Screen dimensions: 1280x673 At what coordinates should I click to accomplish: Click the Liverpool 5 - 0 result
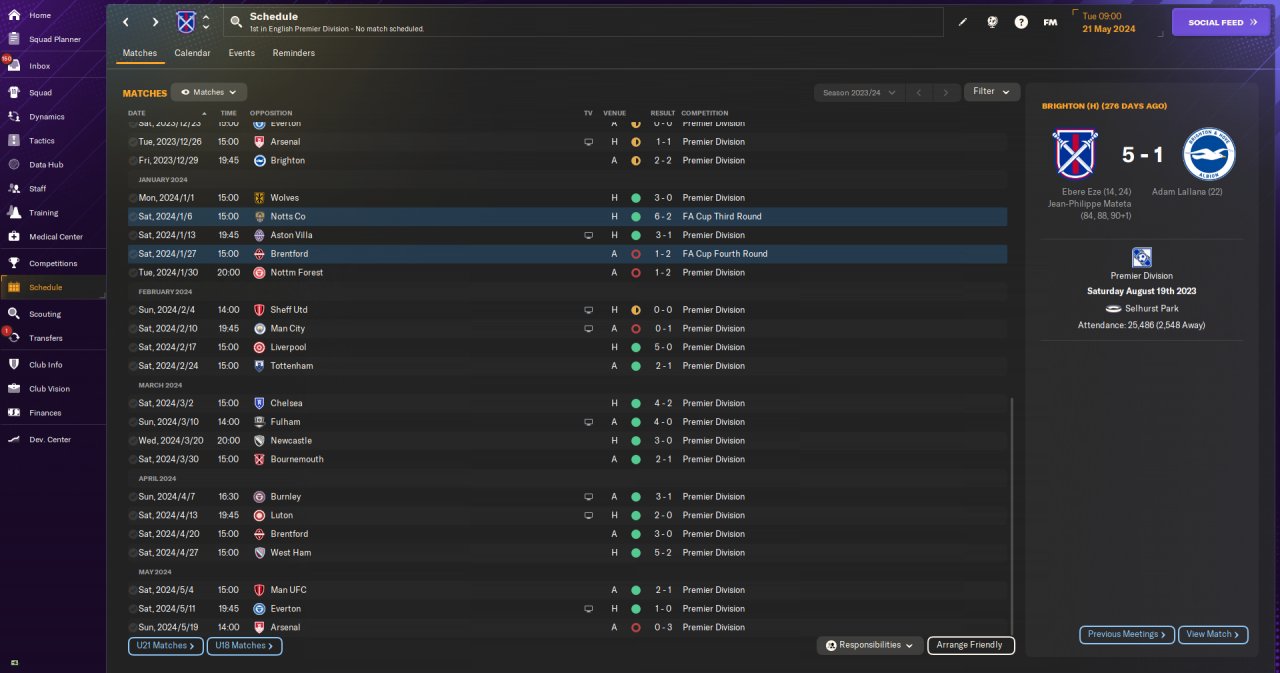pyautogui.click(x=661, y=347)
